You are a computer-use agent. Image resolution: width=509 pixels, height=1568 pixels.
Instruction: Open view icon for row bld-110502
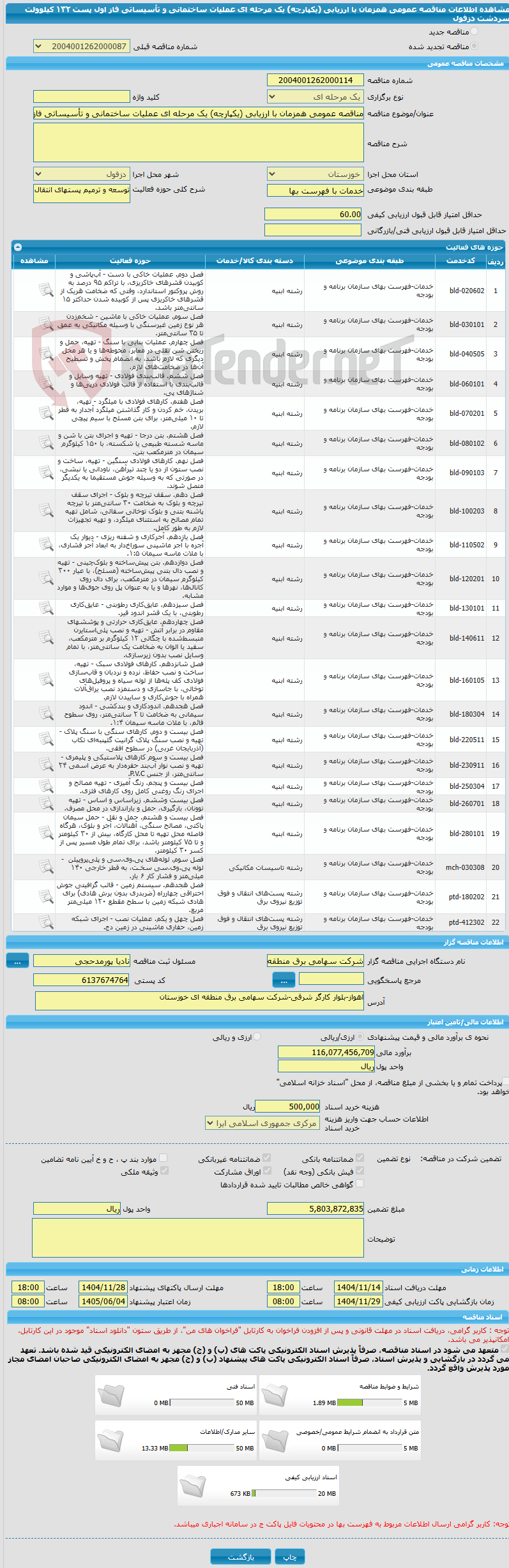pyautogui.click(x=46, y=545)
